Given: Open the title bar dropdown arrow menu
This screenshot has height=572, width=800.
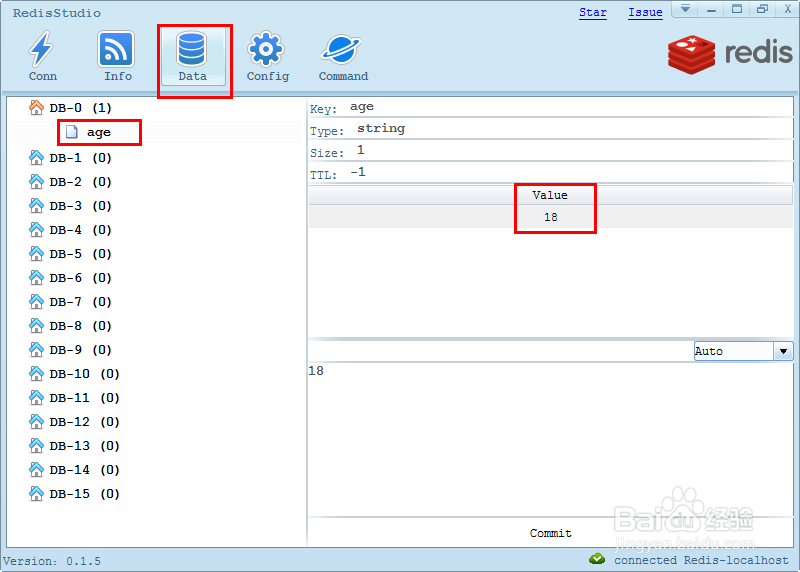Looking at the screenshot, I should click(x=685, y=9).
